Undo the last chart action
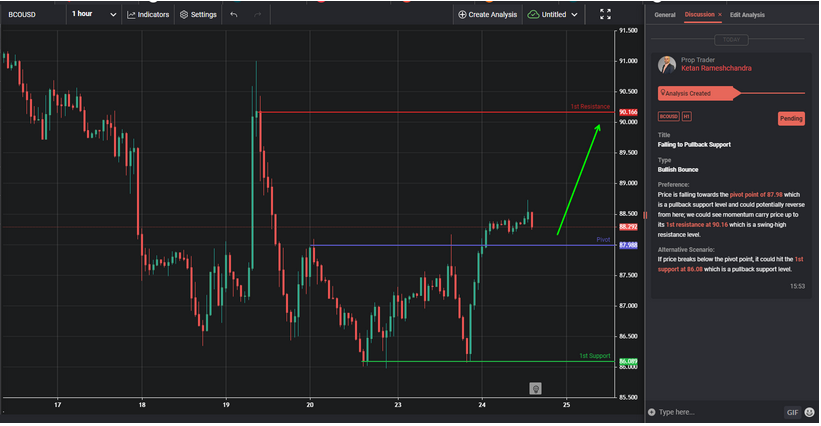The height and width of the screenshot is (426, 821). [x=234, y=15]
